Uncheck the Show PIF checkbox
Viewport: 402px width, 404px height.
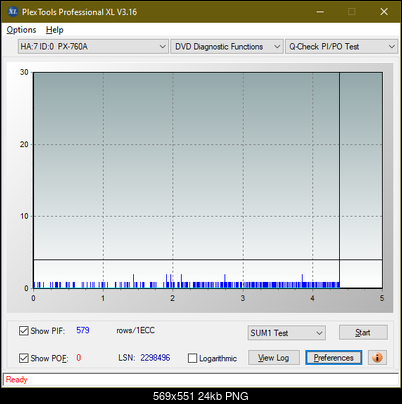pos(24,331)
